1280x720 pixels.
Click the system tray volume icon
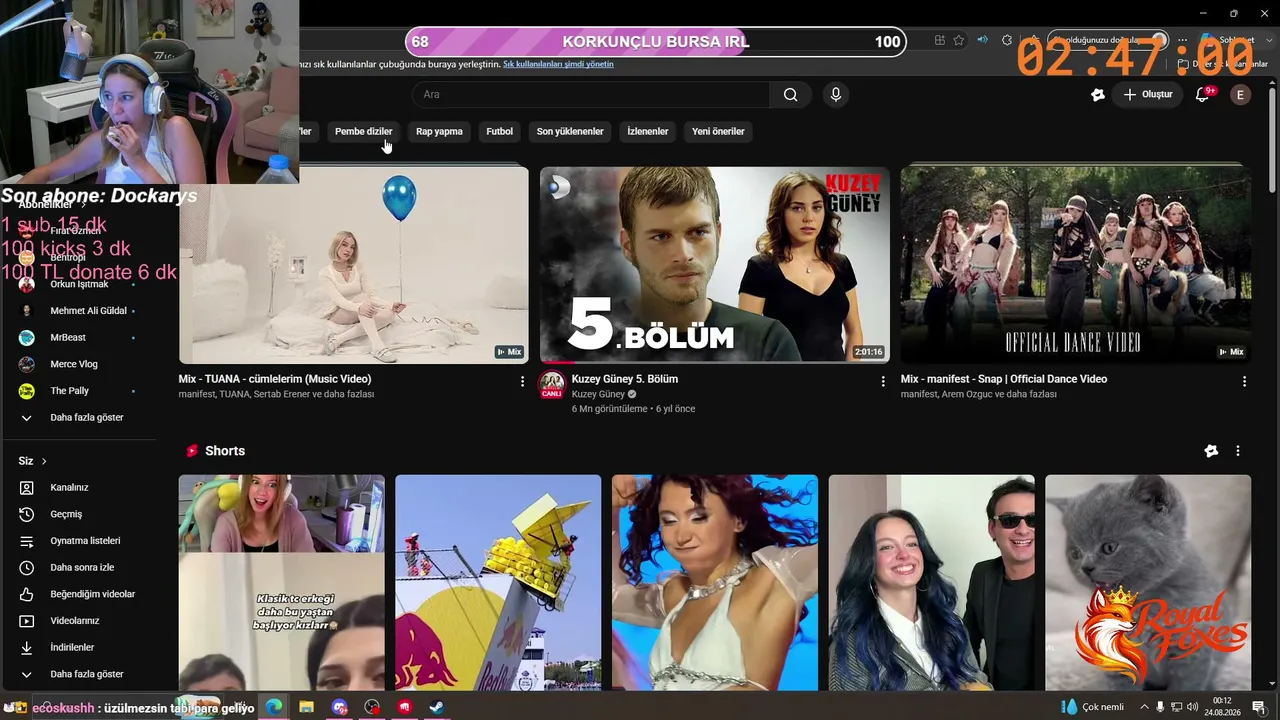point(1192,707)
